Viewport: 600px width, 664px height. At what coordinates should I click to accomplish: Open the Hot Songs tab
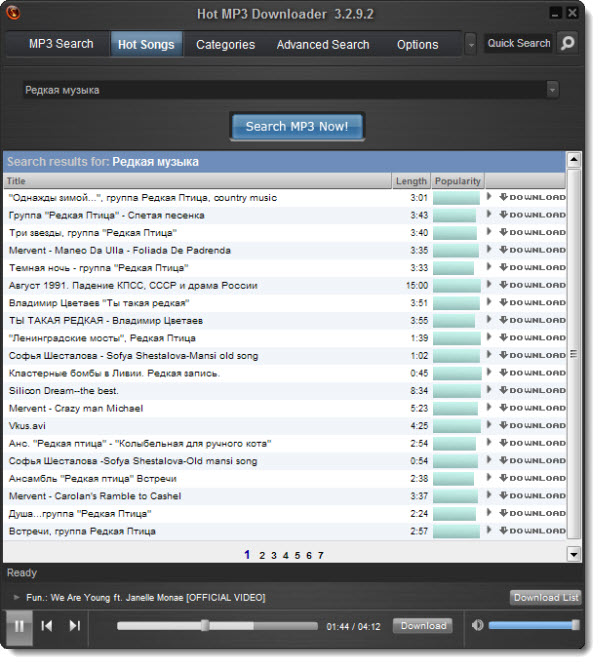[x=146, y=44]
